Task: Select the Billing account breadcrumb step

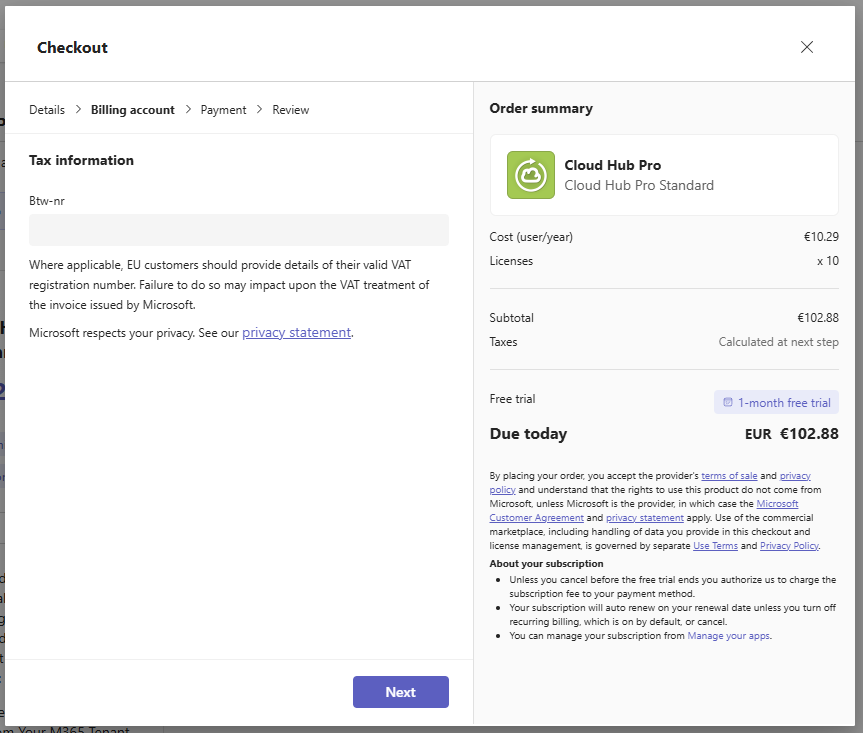Action: [133, 110]
